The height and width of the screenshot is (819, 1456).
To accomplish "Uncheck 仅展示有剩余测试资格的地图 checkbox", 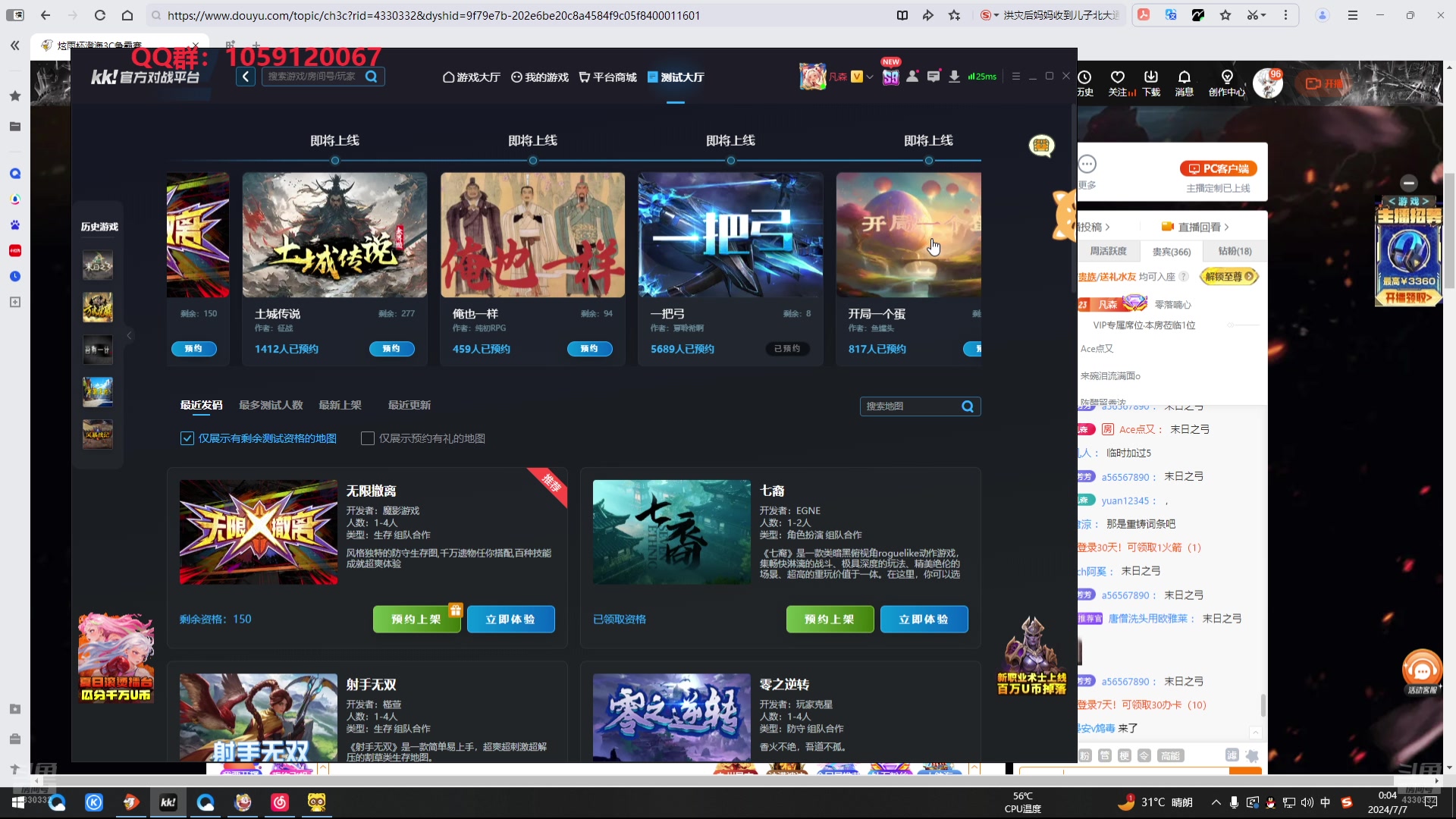I will (x=187, y=438).
